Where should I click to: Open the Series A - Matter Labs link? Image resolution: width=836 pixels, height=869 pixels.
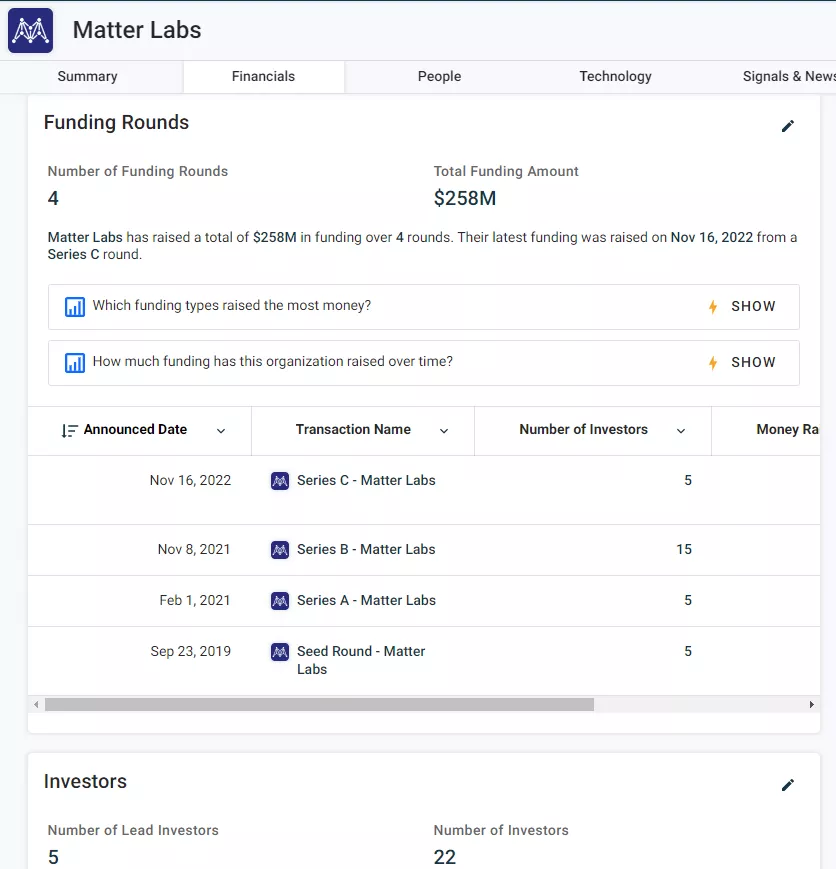click(366, 600)
